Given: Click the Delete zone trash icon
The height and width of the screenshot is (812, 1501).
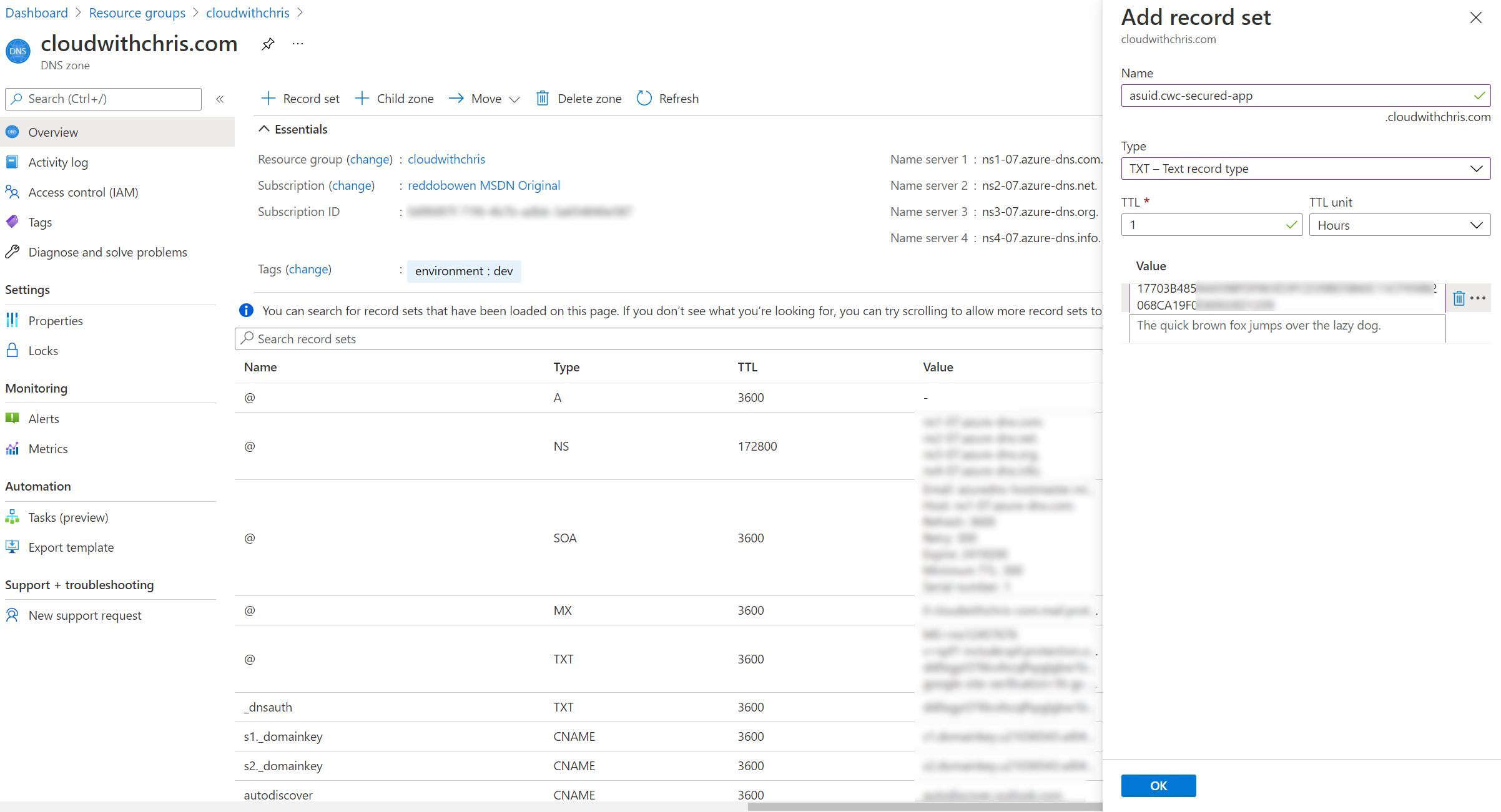Looking at the screenshot, I should pos(543,98).
